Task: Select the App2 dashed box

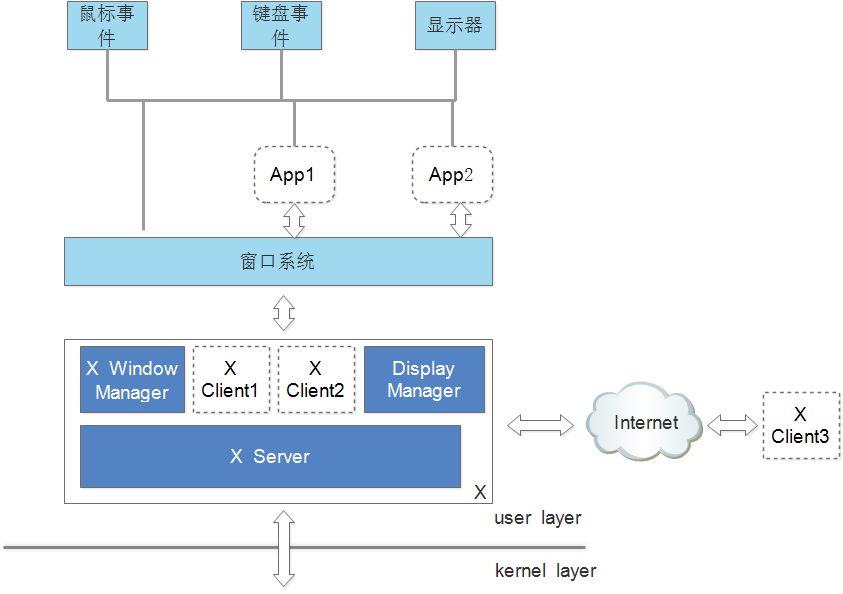Action: point(453,175)
